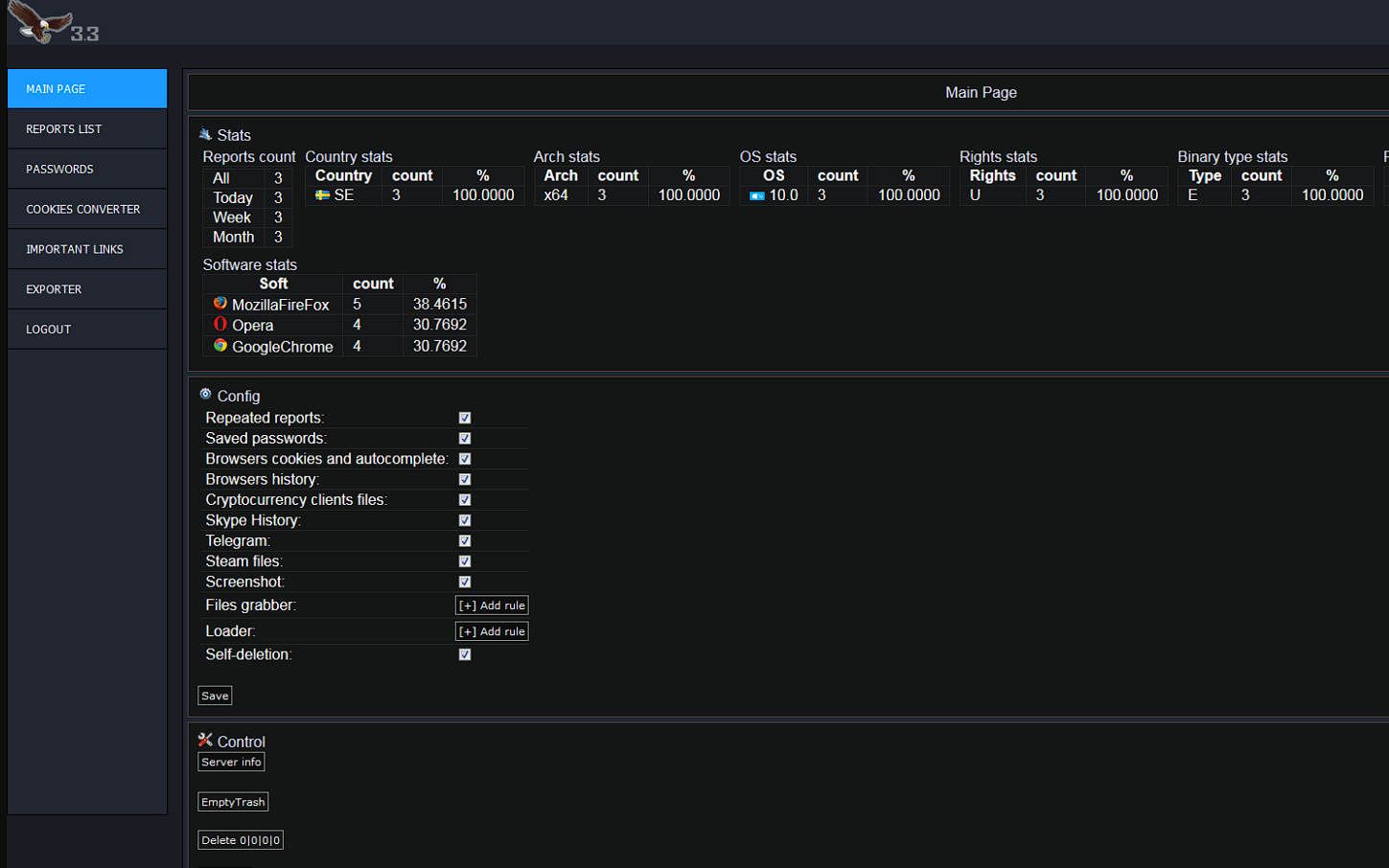Click the 'Rights stats' heading
This screenshot has width=1389, height=868.
[x=998, y=156]
